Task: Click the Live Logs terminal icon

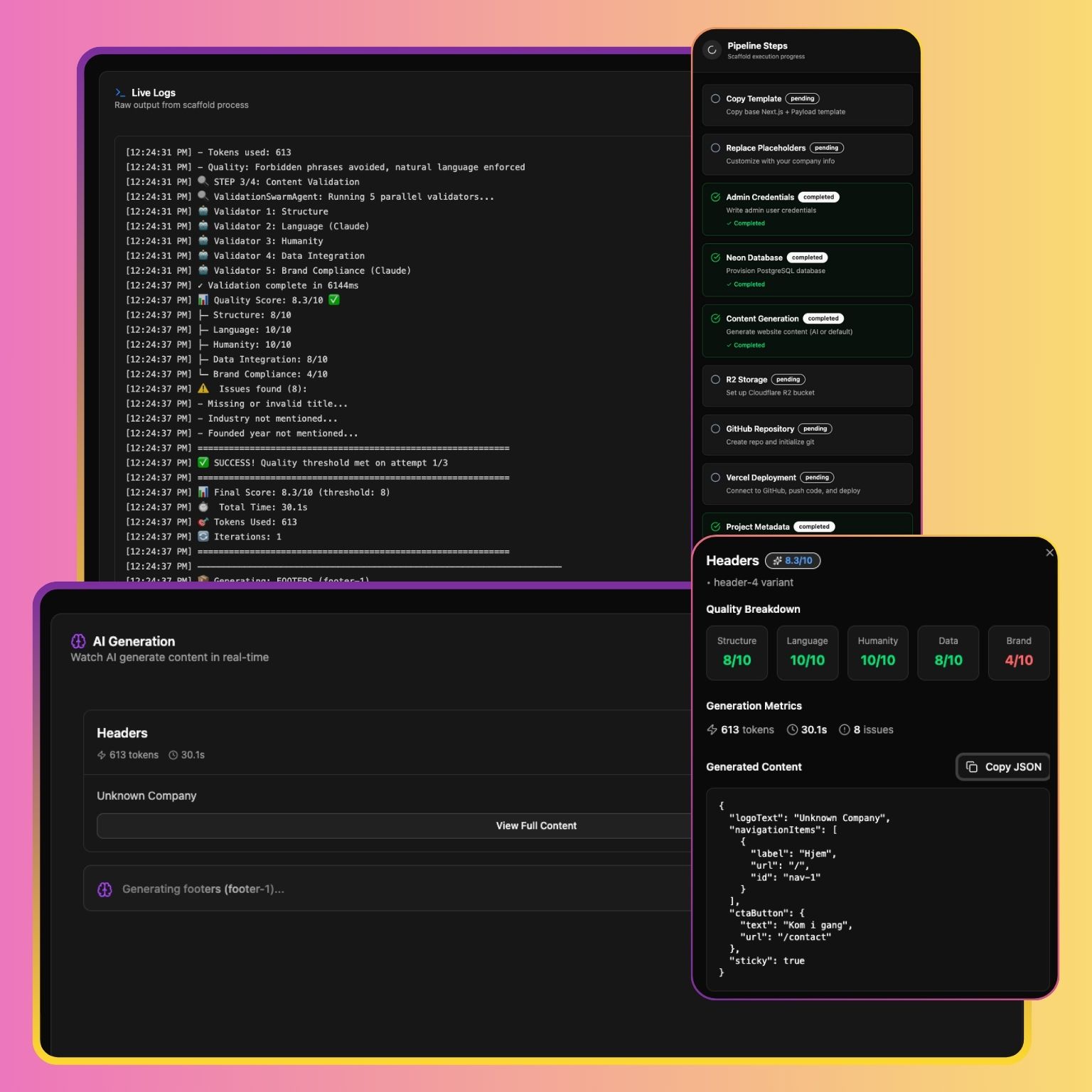Action: click(120, 92)
